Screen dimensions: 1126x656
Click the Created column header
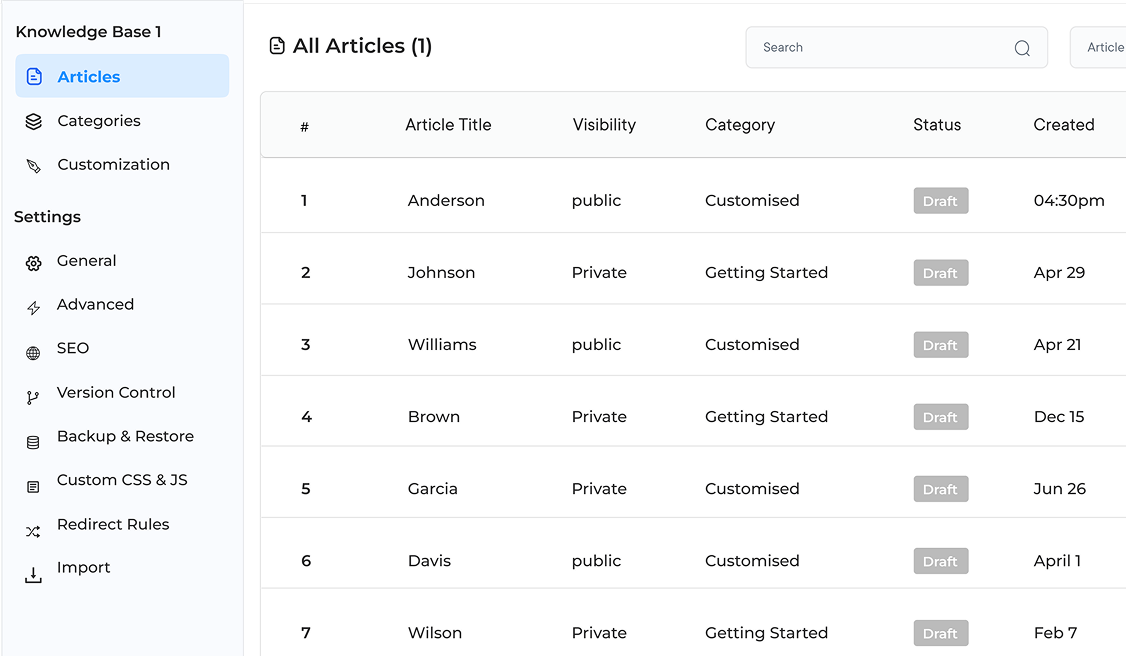1064,125
